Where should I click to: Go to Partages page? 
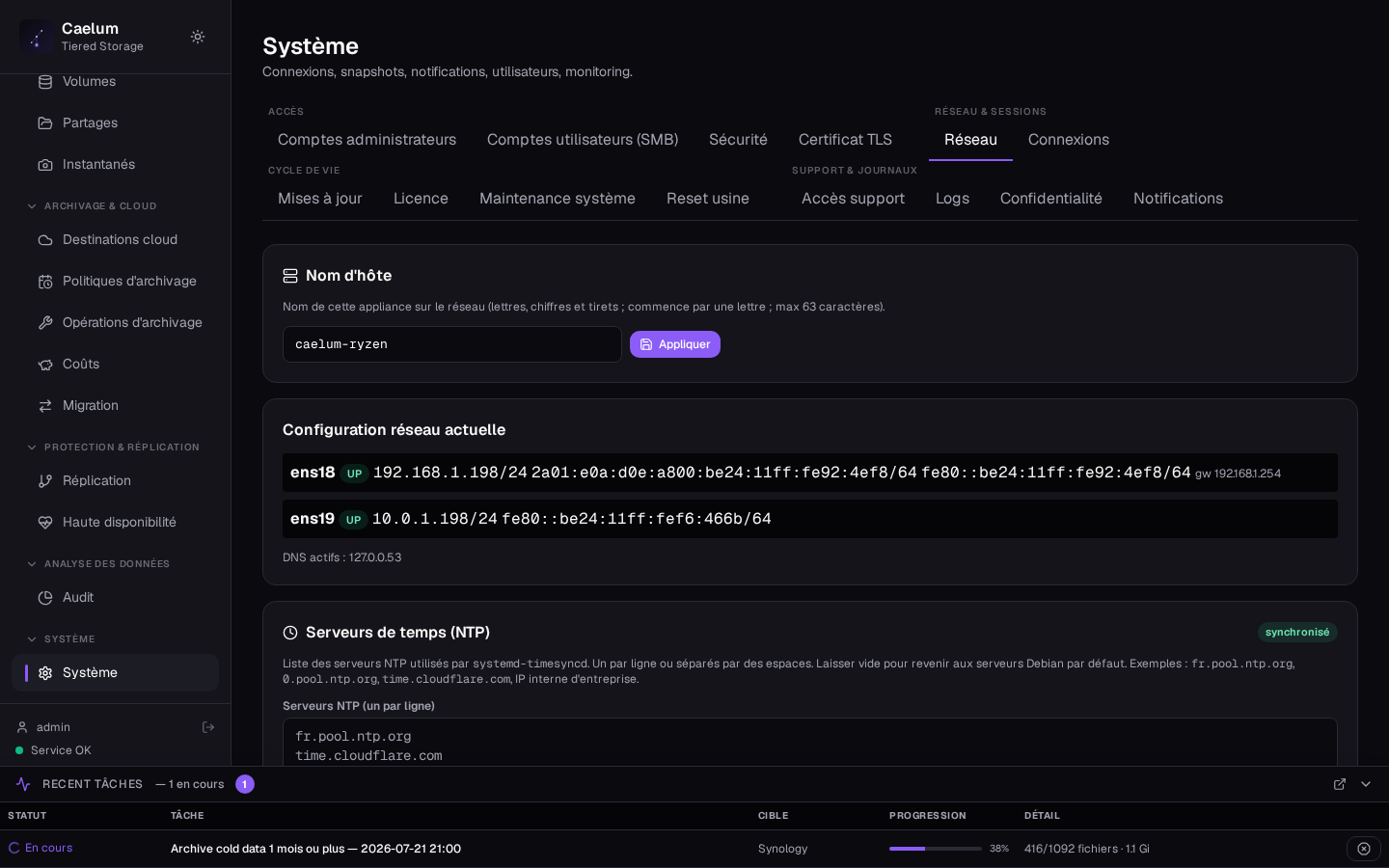(x=115, y=123)
